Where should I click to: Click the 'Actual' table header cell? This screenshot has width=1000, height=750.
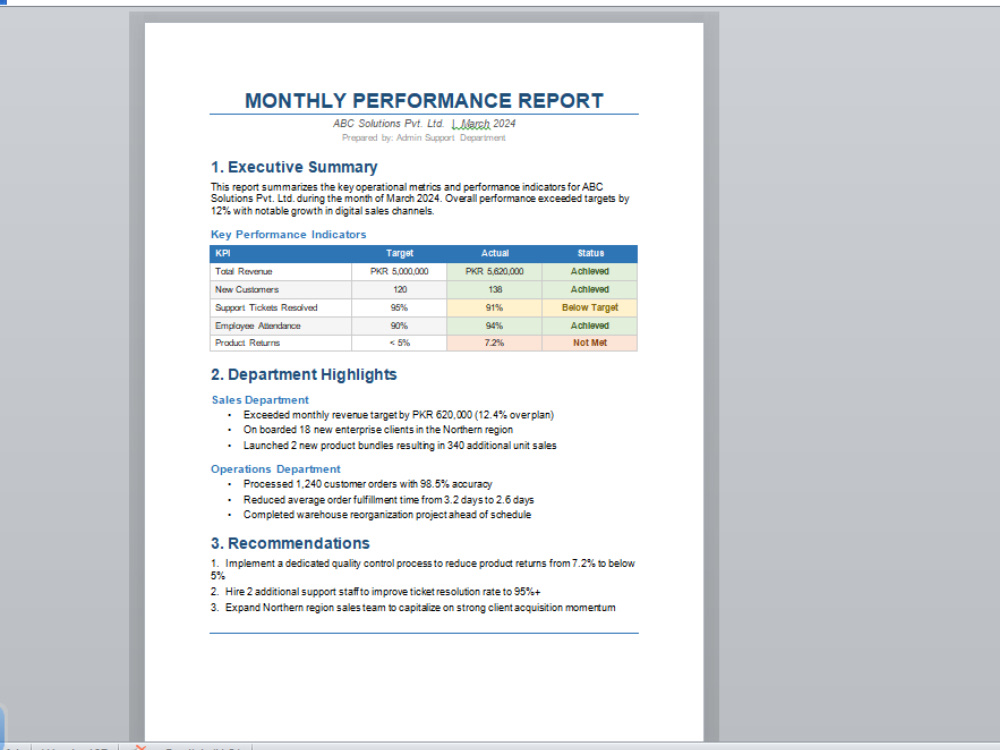[495, 254]
